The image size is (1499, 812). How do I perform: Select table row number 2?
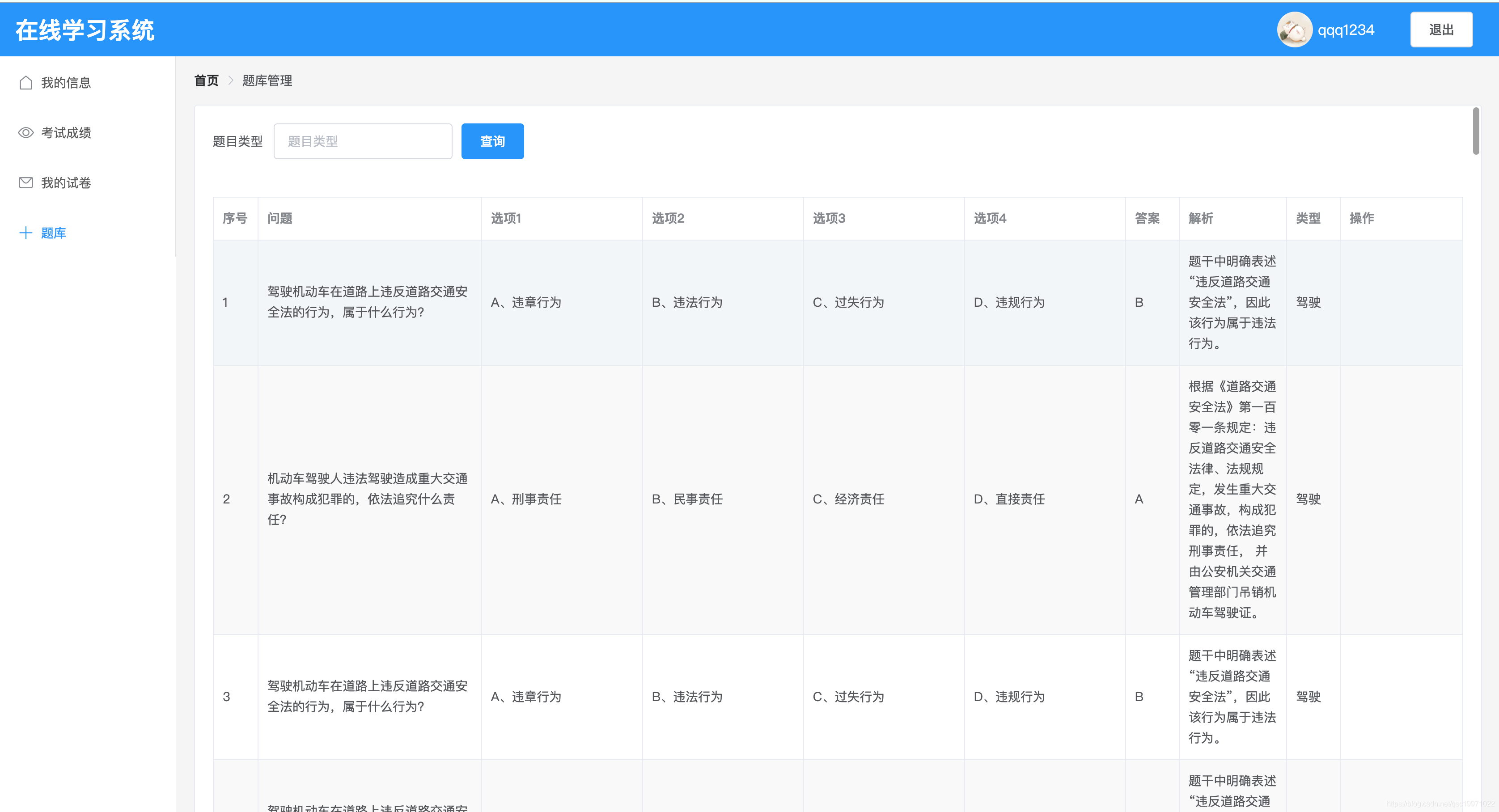[226, 499]
